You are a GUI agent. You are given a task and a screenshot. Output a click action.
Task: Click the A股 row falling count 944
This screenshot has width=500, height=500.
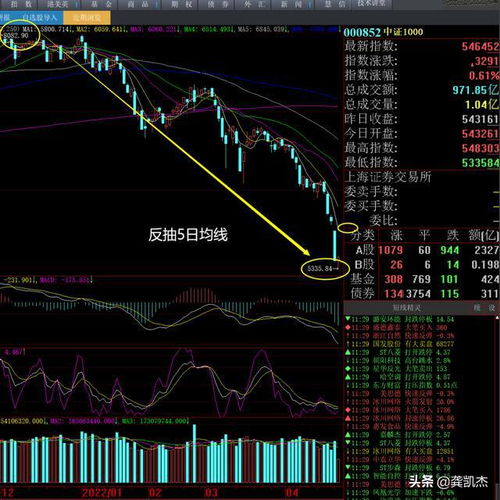(x=449, y=250)
